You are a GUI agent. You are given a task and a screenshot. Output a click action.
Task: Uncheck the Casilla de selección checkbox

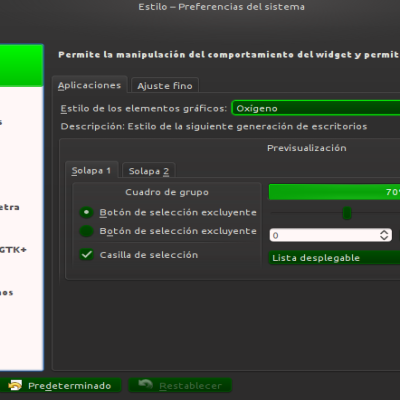point(86,255)
